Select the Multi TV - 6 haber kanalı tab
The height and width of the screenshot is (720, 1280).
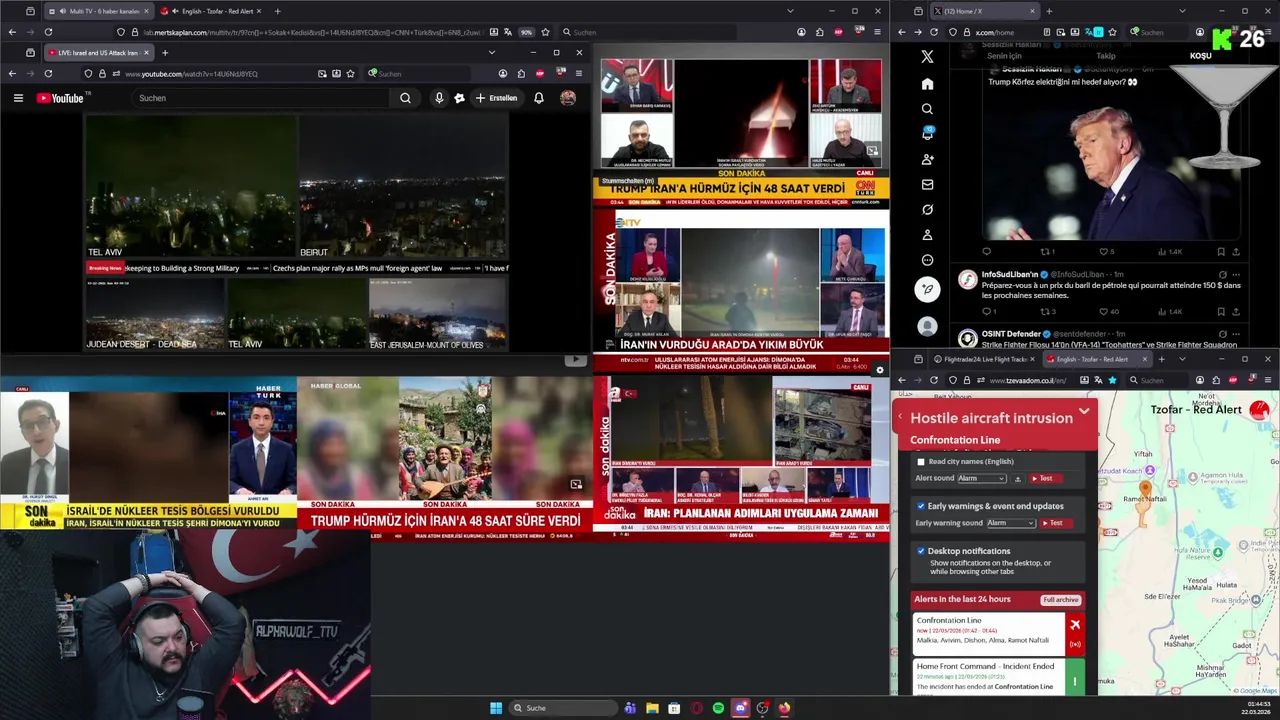coord(98,11)
